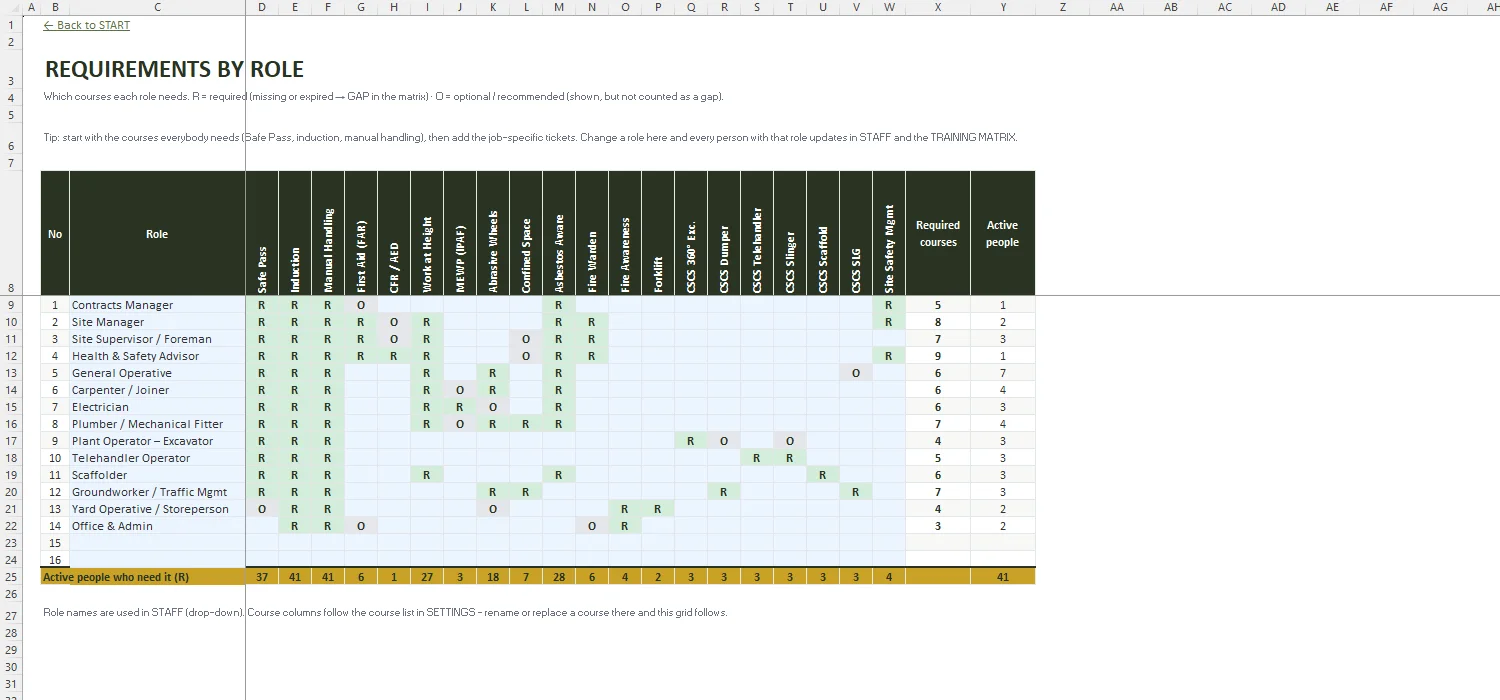
Task: Select Health & Safety Advisor's required courses value 9
Action: pyautogui.click(x=938, y=356)
